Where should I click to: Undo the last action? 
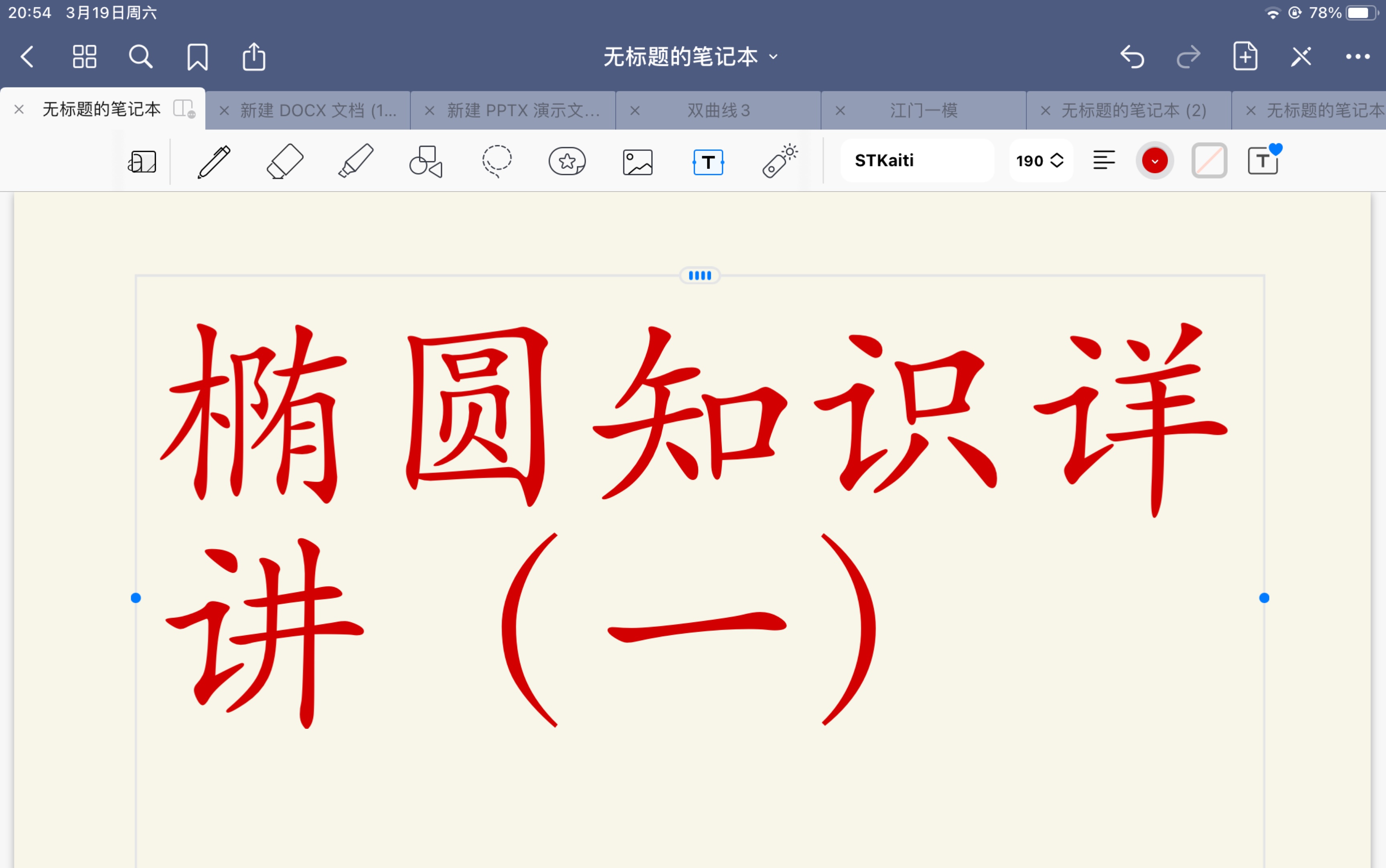(x=1132, y=57)
